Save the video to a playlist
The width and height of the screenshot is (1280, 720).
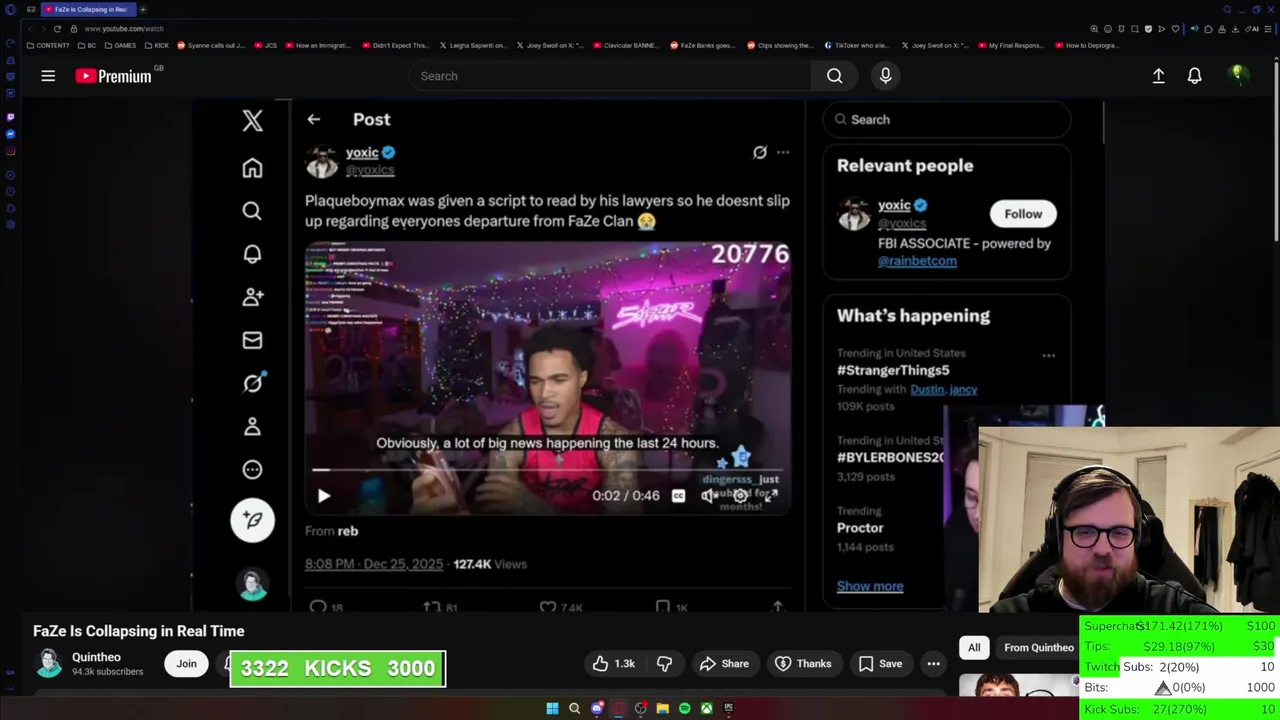[880, 664]
